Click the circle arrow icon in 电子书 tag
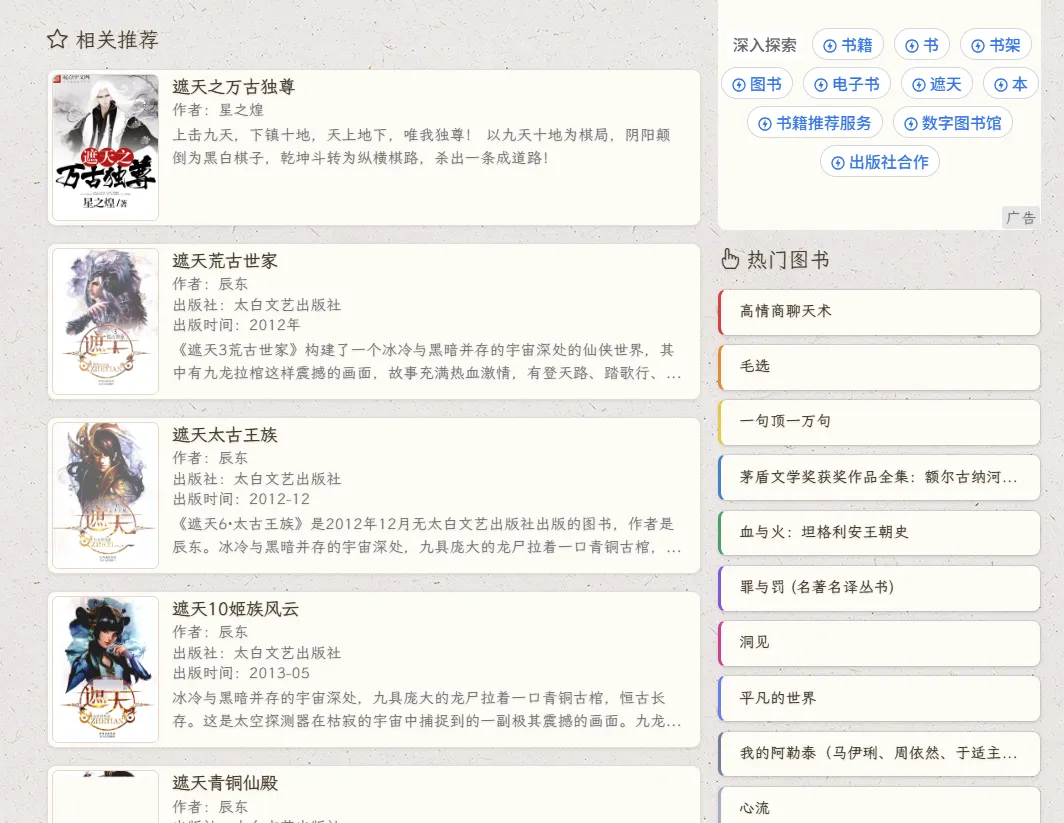 pos(820,85)
